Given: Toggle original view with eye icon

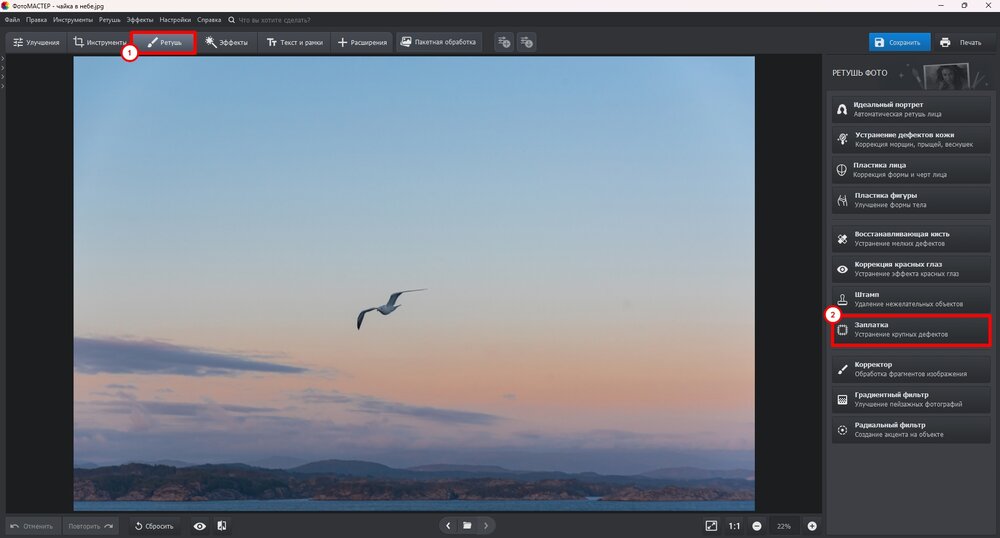Looking at the screenshot, I should point(199,526).
